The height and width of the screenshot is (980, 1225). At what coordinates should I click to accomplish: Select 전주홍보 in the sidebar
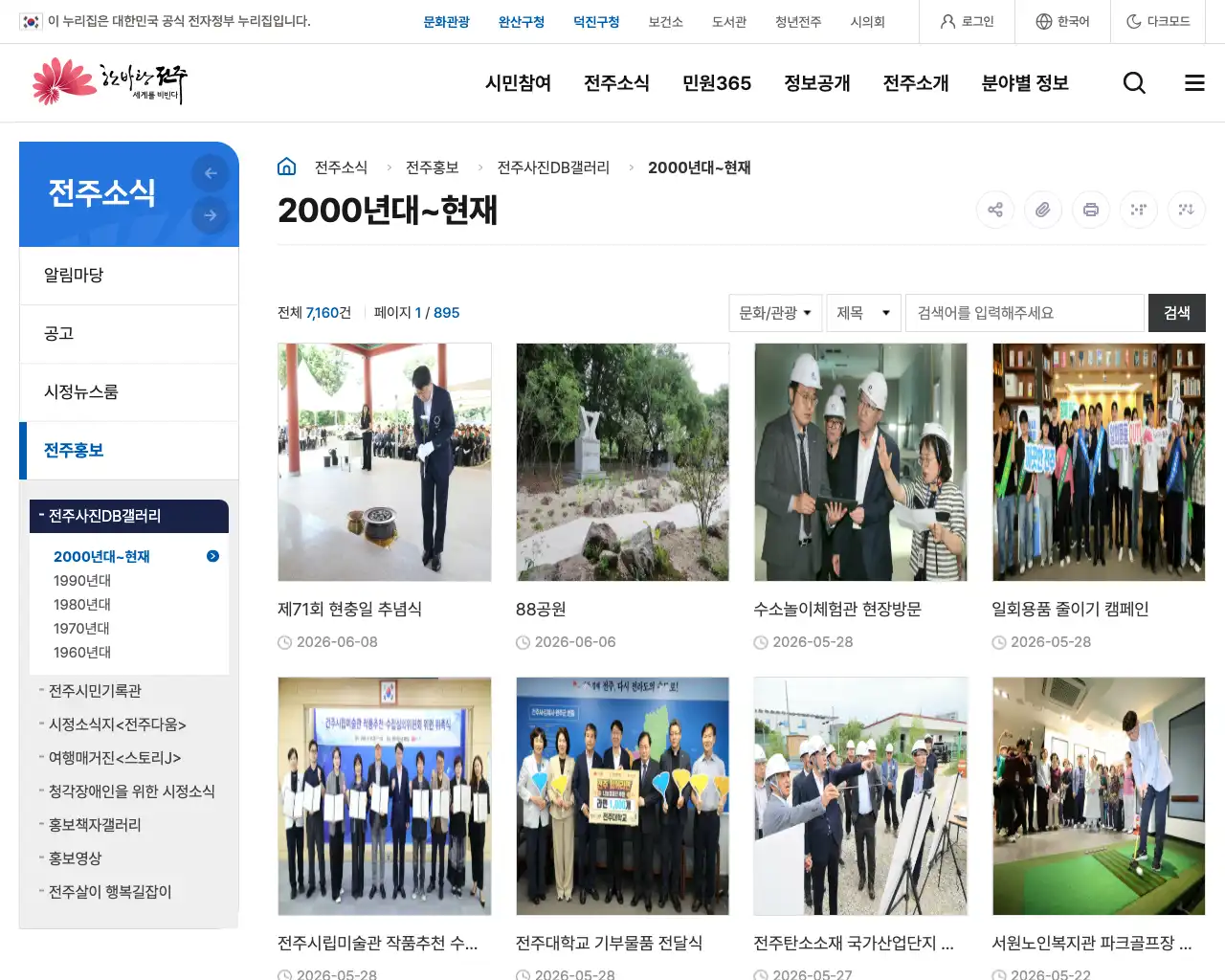(129, 451)
